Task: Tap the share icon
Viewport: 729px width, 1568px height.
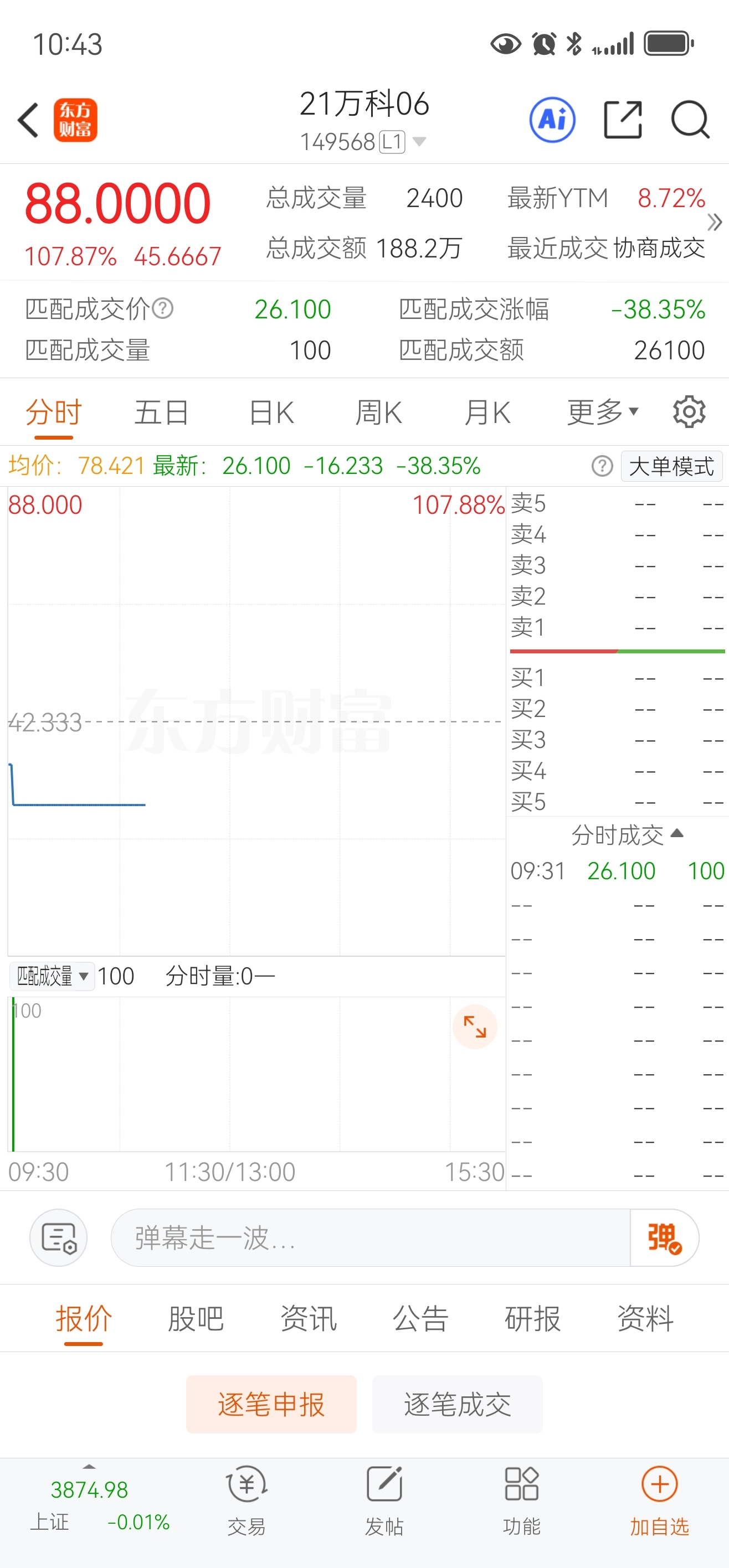Action: pos(623,120)
